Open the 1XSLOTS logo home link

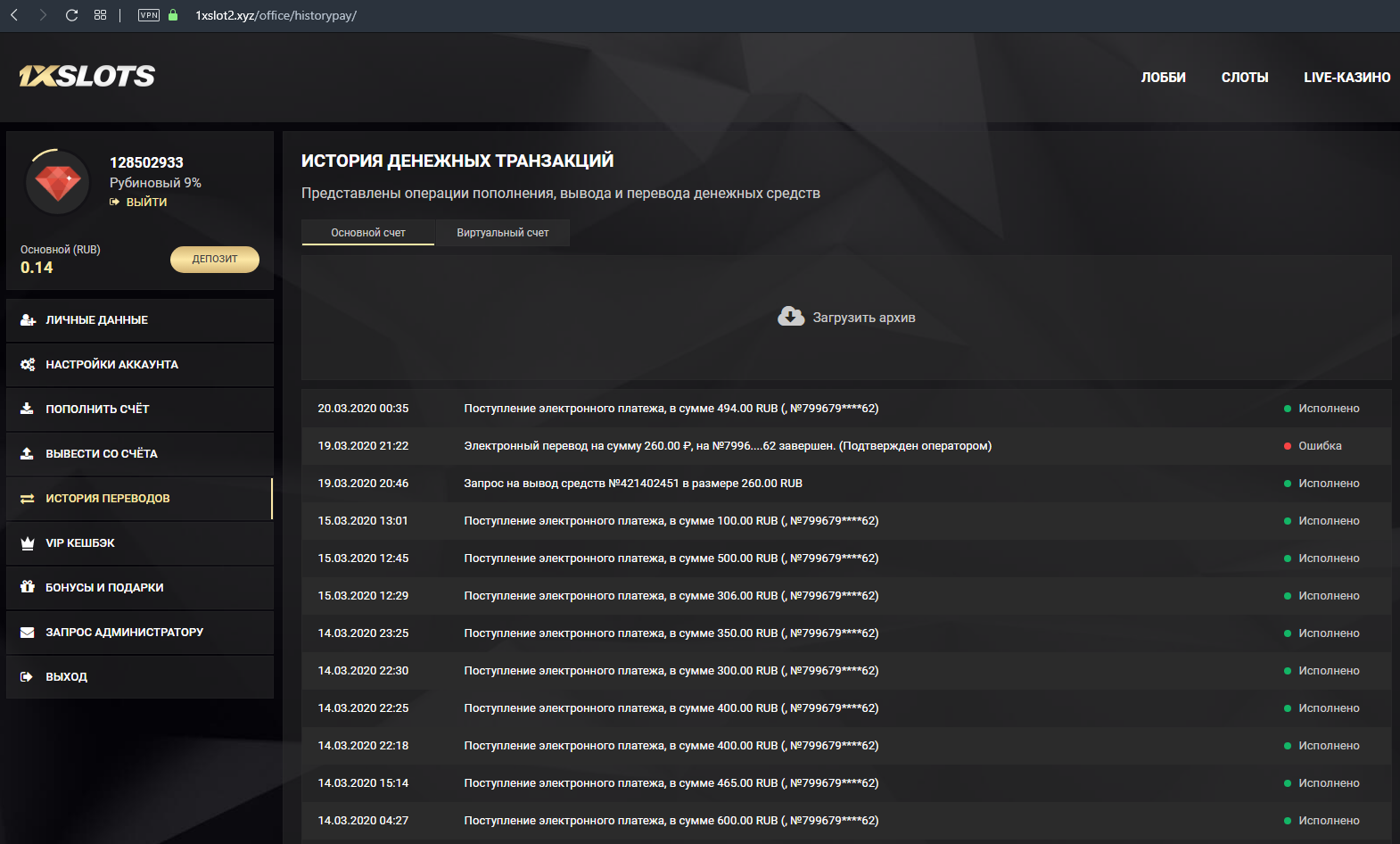(86, 77)
